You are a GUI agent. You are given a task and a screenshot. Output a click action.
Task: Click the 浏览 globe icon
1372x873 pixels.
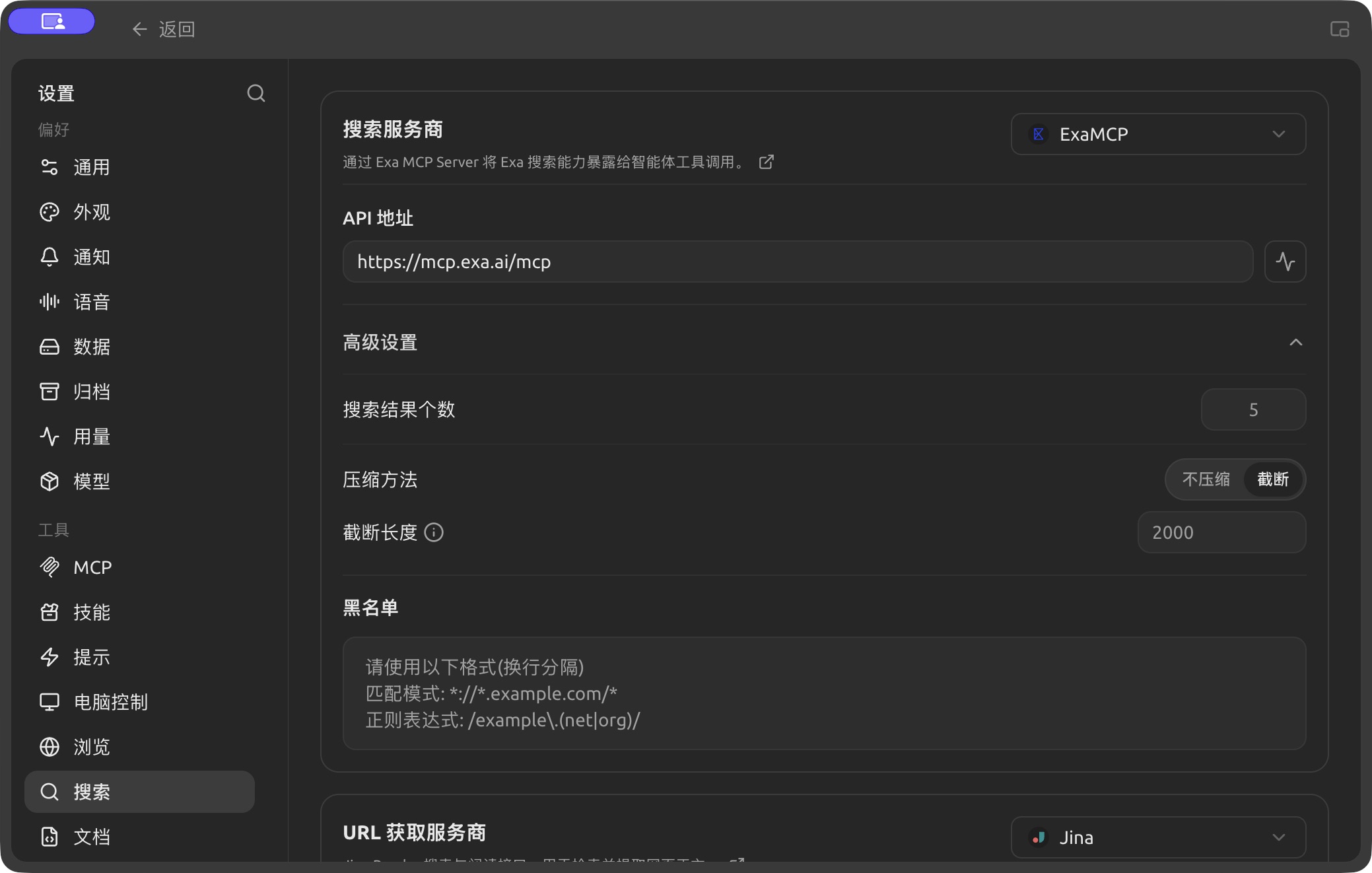50,747
